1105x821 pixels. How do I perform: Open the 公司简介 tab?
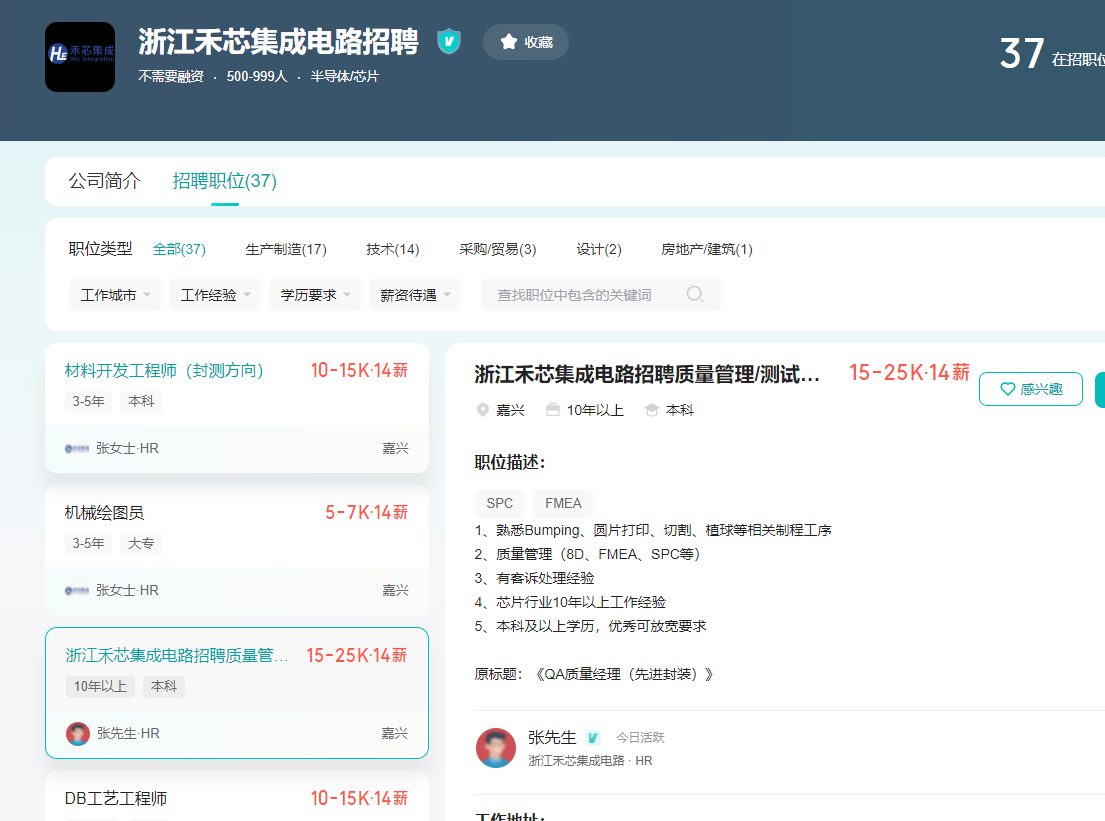104,181
